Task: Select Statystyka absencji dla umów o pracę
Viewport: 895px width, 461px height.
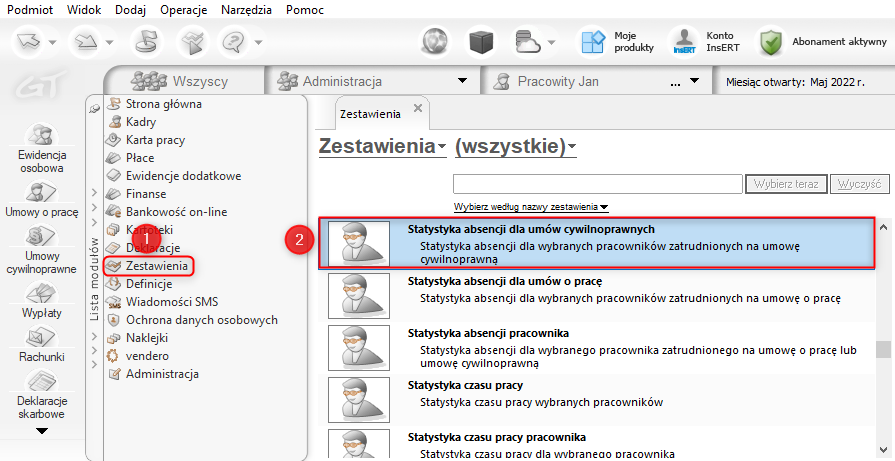Action: point(596,296)
